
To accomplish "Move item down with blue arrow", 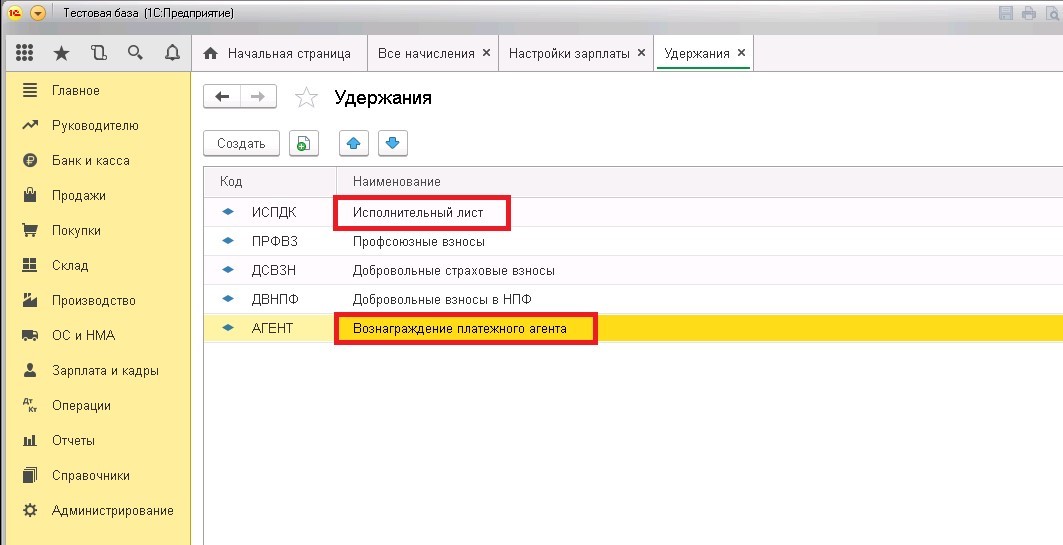I will point(393,144).
